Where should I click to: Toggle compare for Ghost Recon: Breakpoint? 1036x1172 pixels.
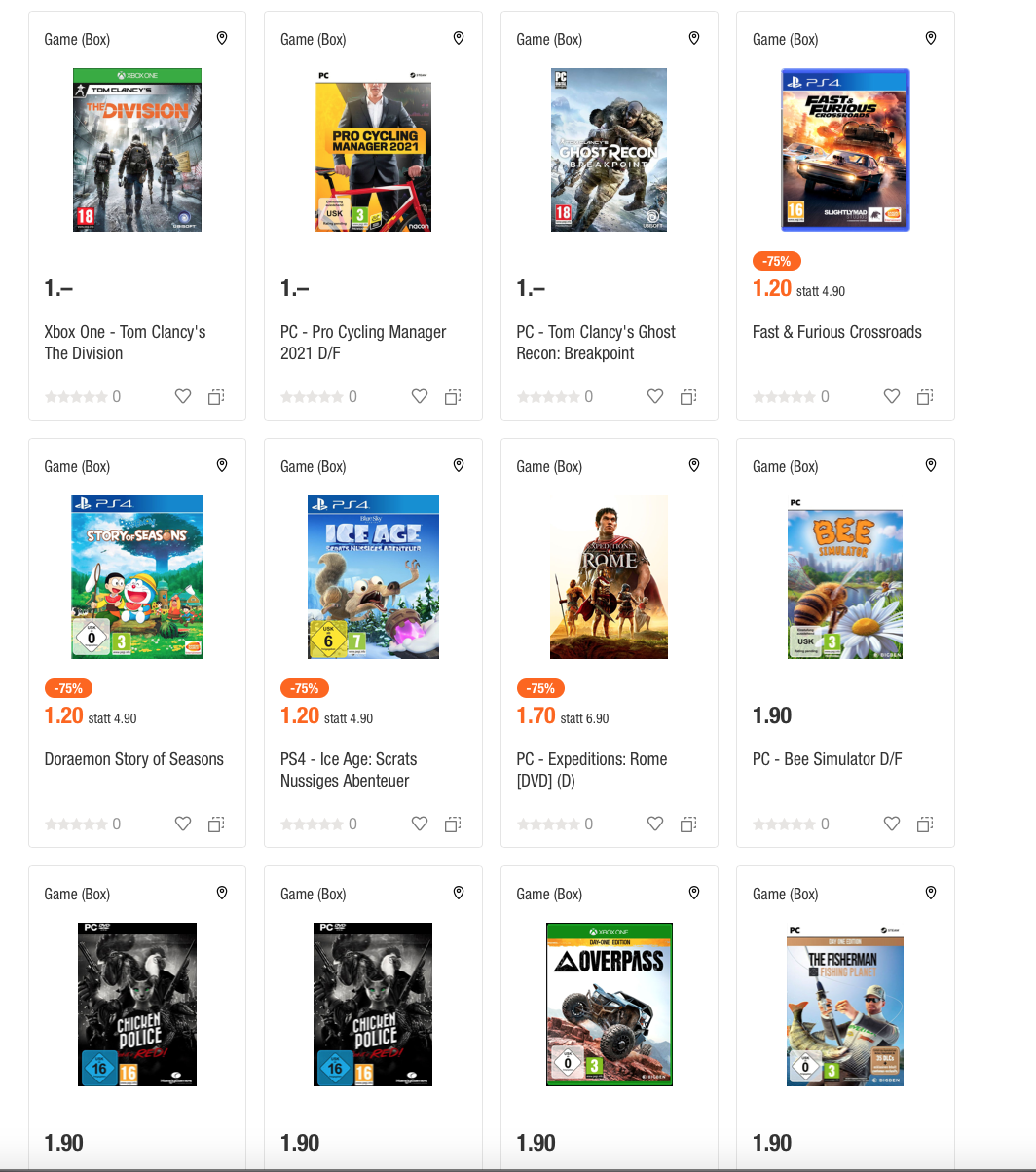[688, 396]
